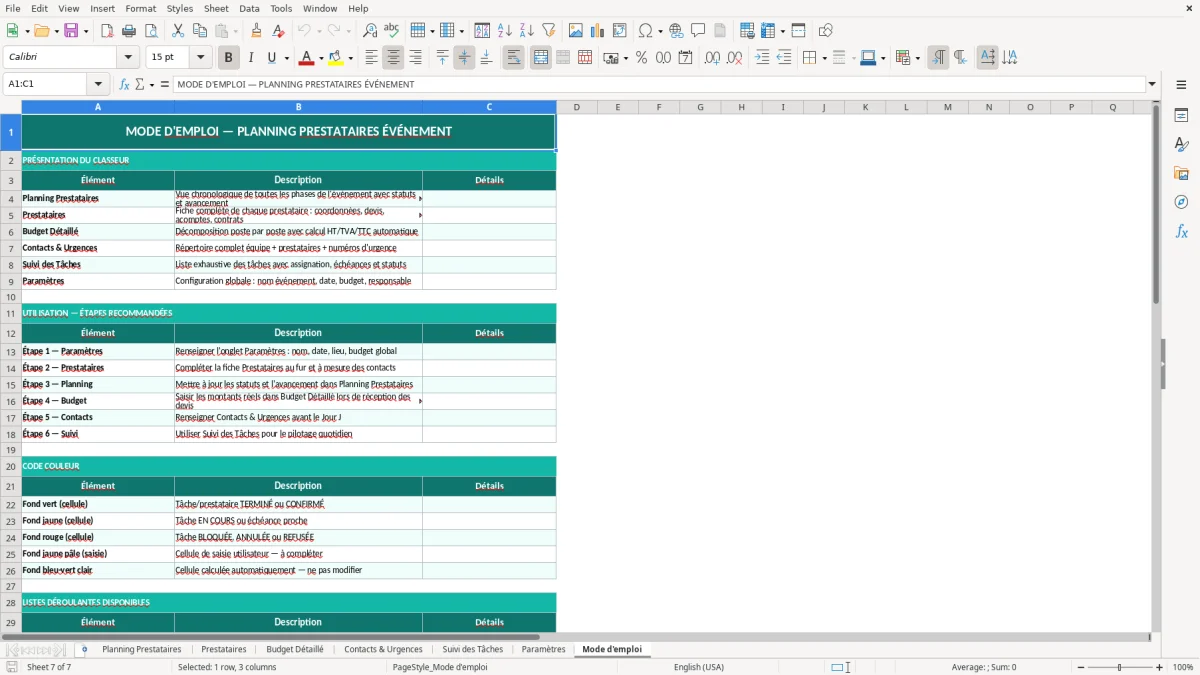
Task: Open the Sidebar Navigator compass icon
Action: pyautogui.click(x=1181, y=202)
